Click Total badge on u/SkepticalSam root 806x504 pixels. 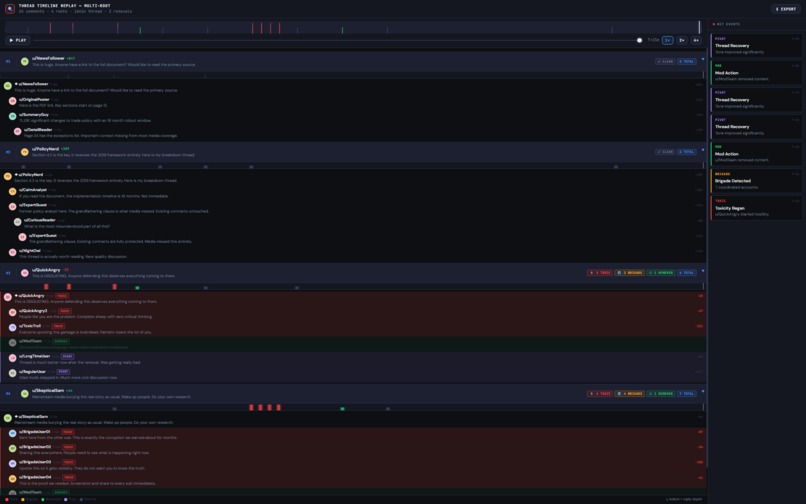click(x=687, y=393)
